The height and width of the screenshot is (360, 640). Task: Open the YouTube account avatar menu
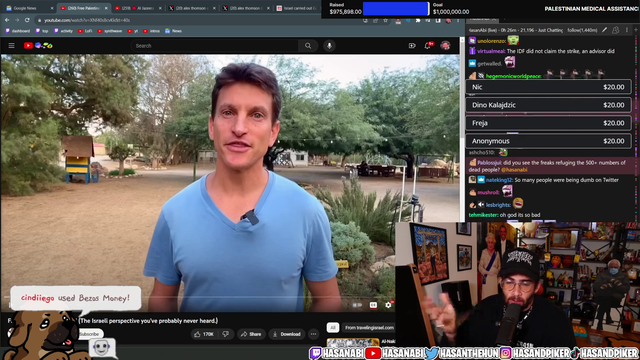coord(445,46)
